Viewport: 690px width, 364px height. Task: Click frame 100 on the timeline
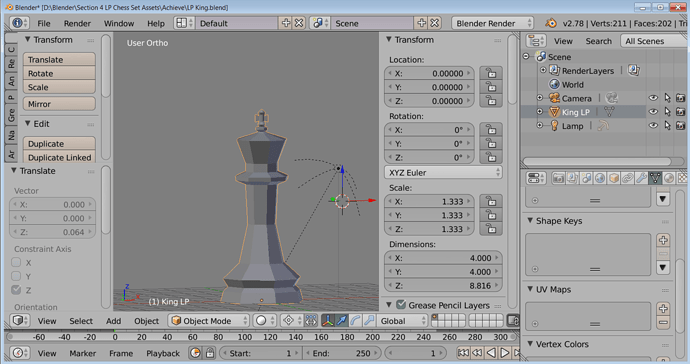point(245,337)
